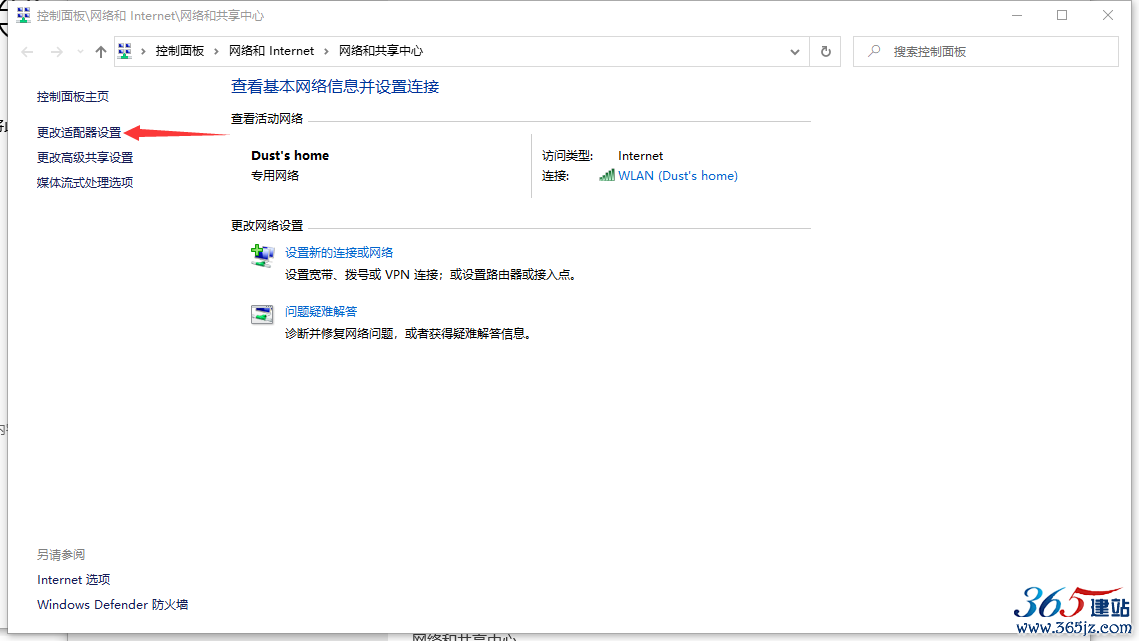Click the 设置新的连接或网络 network icon

262,256
